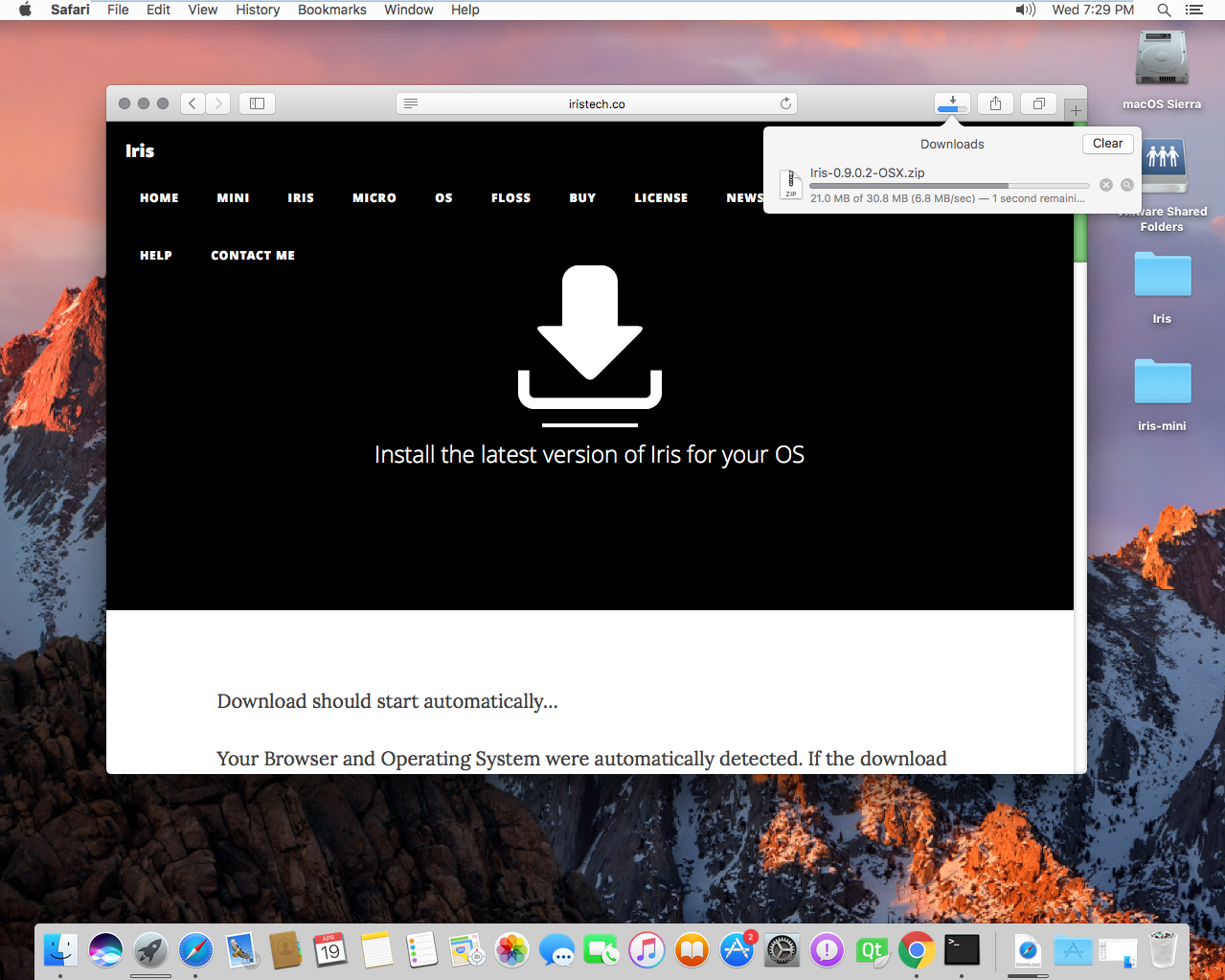Open the BUY nav link
Image resolution: width=1225 pixels, height=980 pixels.
click(x=582, y=198)
